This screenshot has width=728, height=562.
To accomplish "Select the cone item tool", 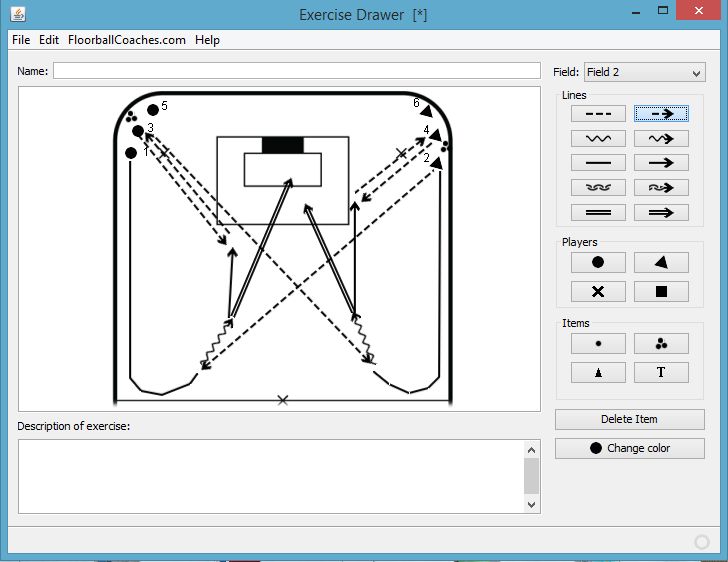I will [598, 372].
